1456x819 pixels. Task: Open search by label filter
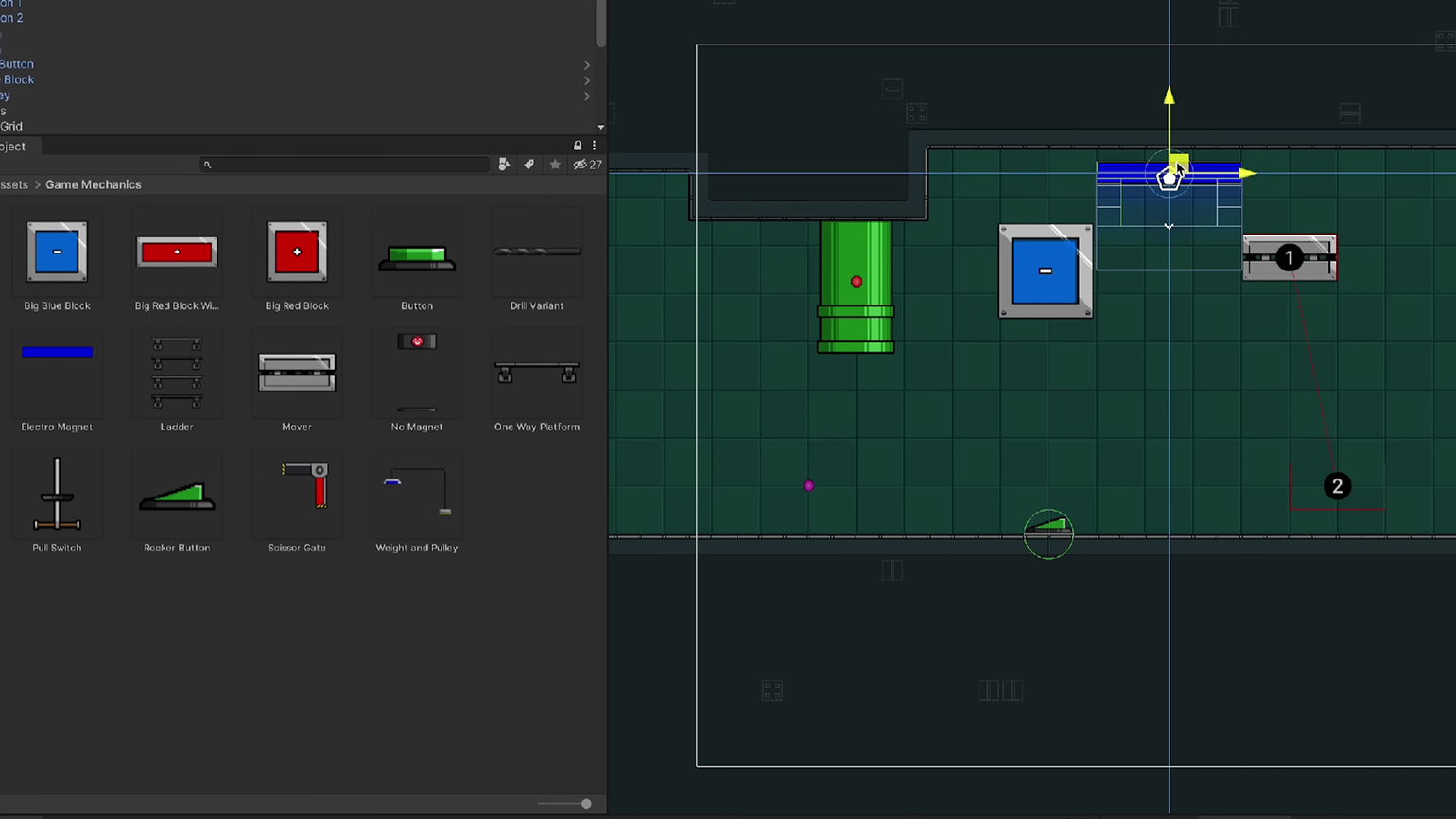(x=529, y=165)
